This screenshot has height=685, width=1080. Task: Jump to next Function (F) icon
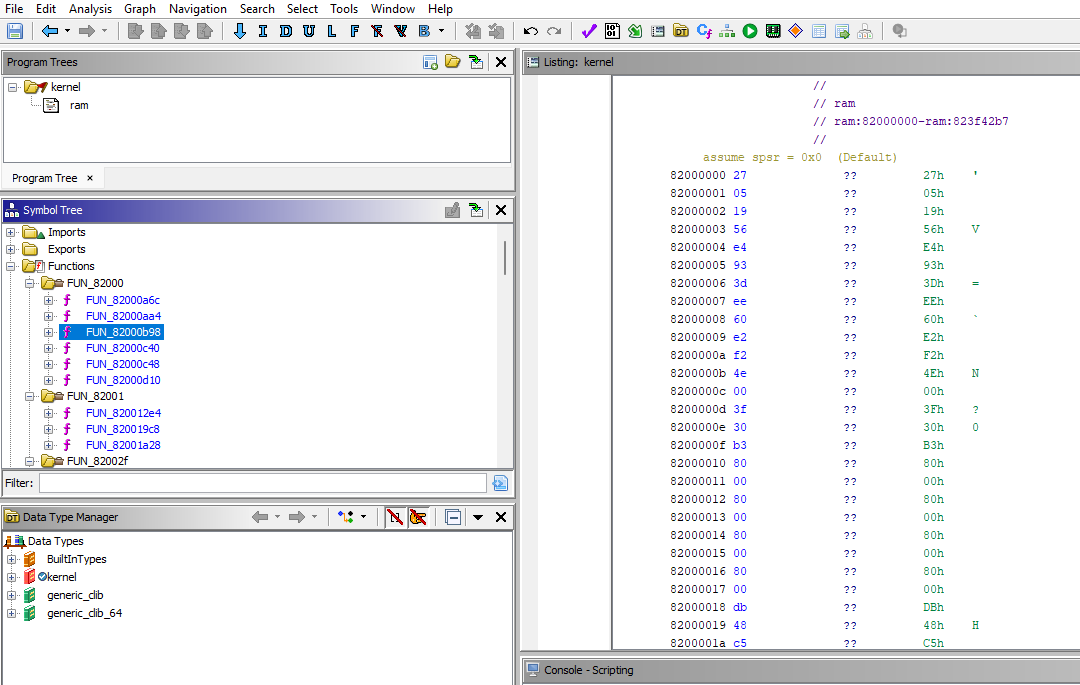[x=354, y=31]
